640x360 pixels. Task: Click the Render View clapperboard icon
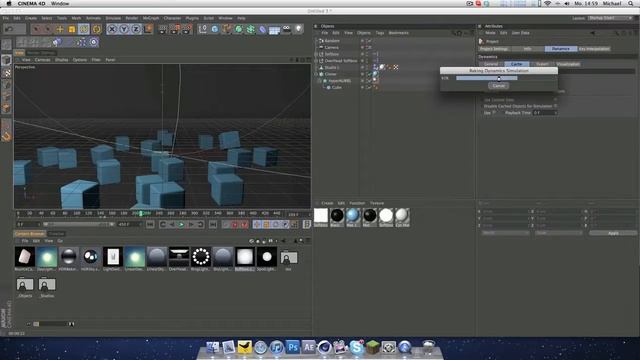coord(163,29)
